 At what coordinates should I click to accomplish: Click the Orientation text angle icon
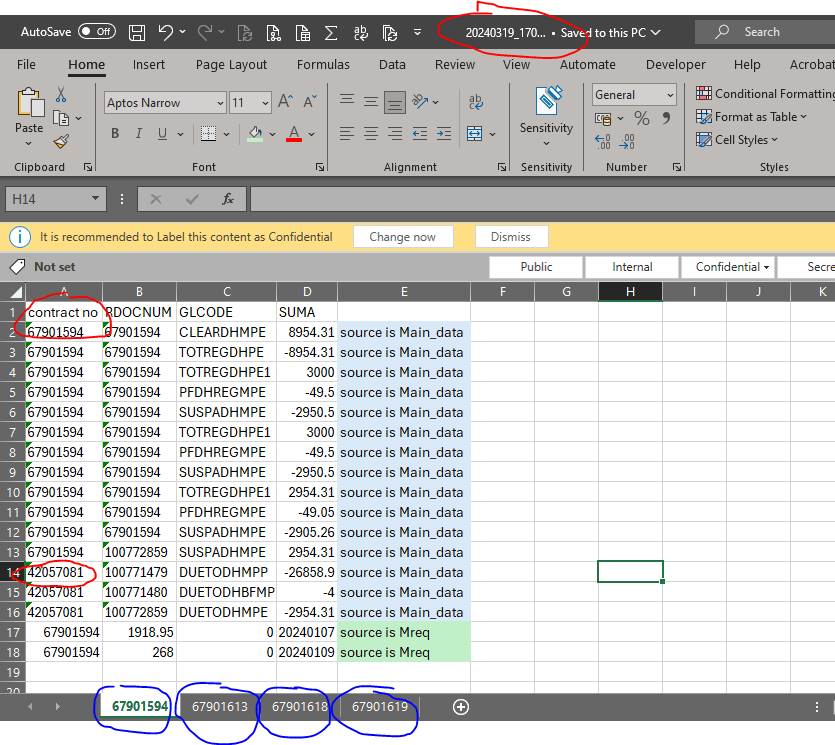421,101
